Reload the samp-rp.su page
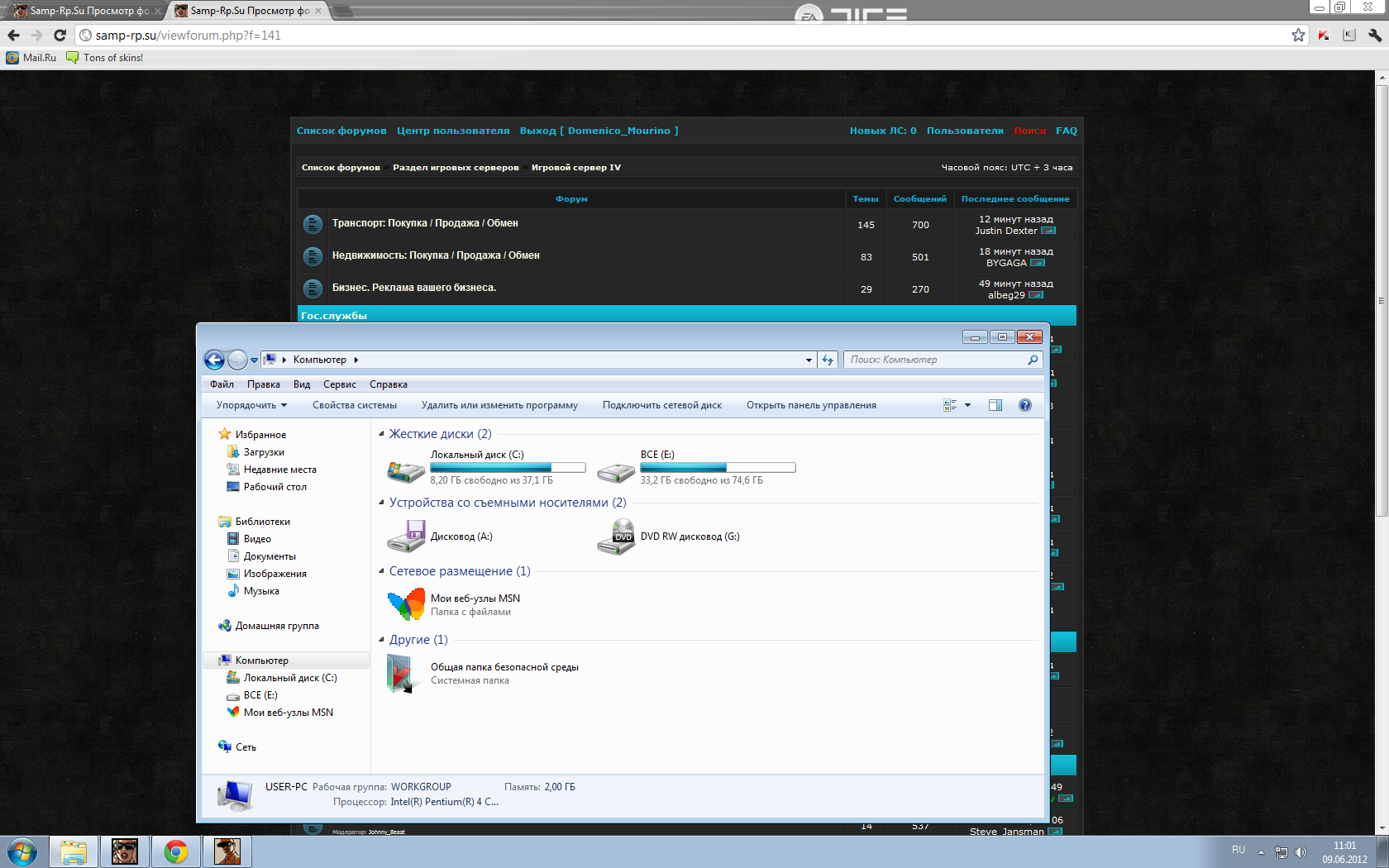 click(x=60, y=35)
